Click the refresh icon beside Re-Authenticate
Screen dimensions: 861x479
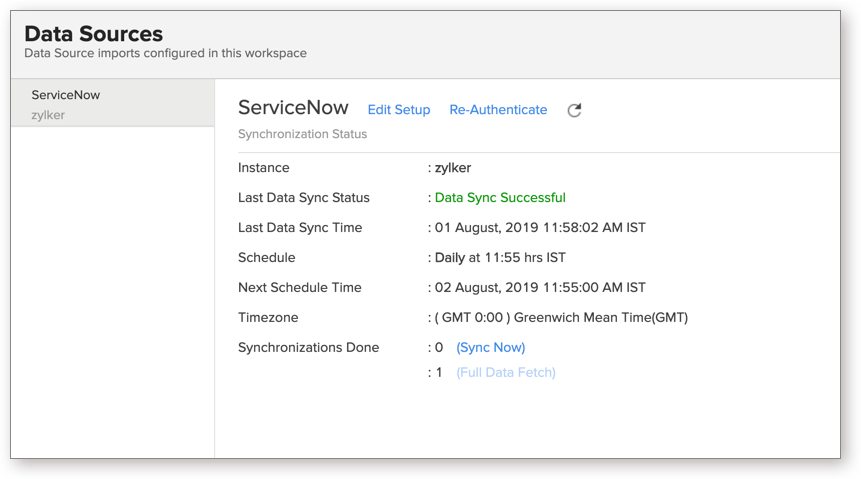[574, 110]
